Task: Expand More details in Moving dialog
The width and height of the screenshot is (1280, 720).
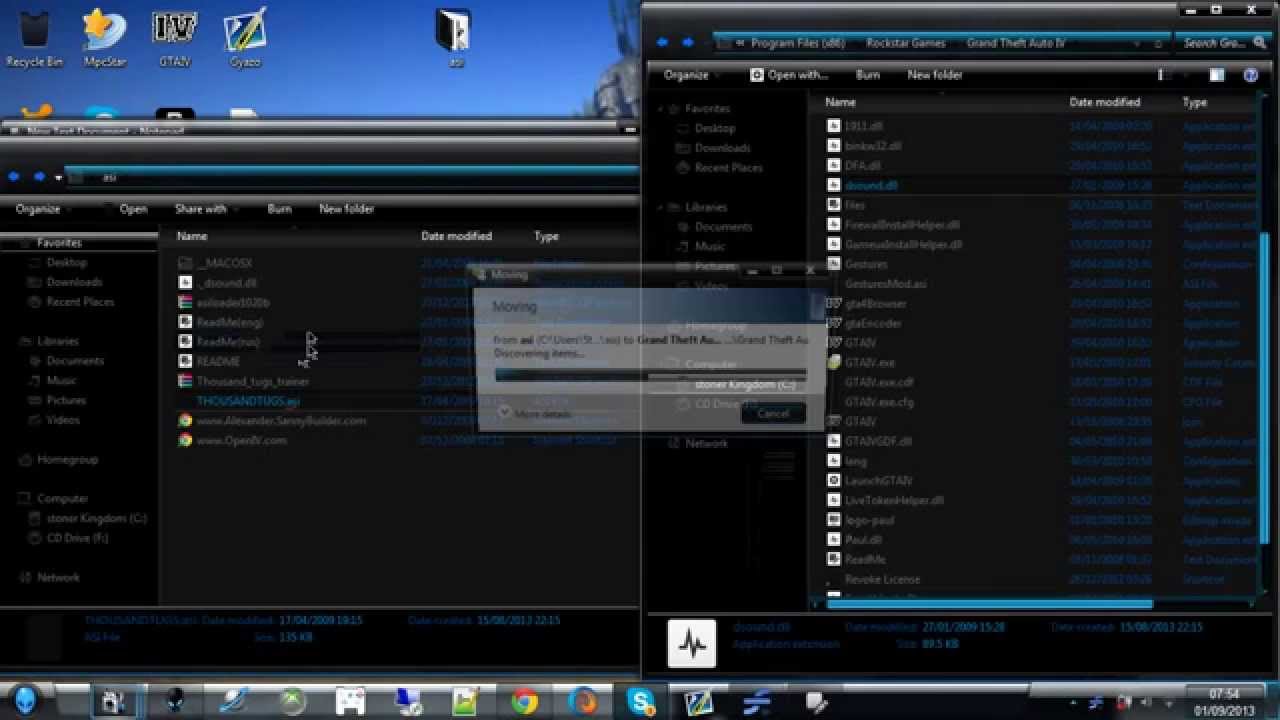Action: click(534, 413)
